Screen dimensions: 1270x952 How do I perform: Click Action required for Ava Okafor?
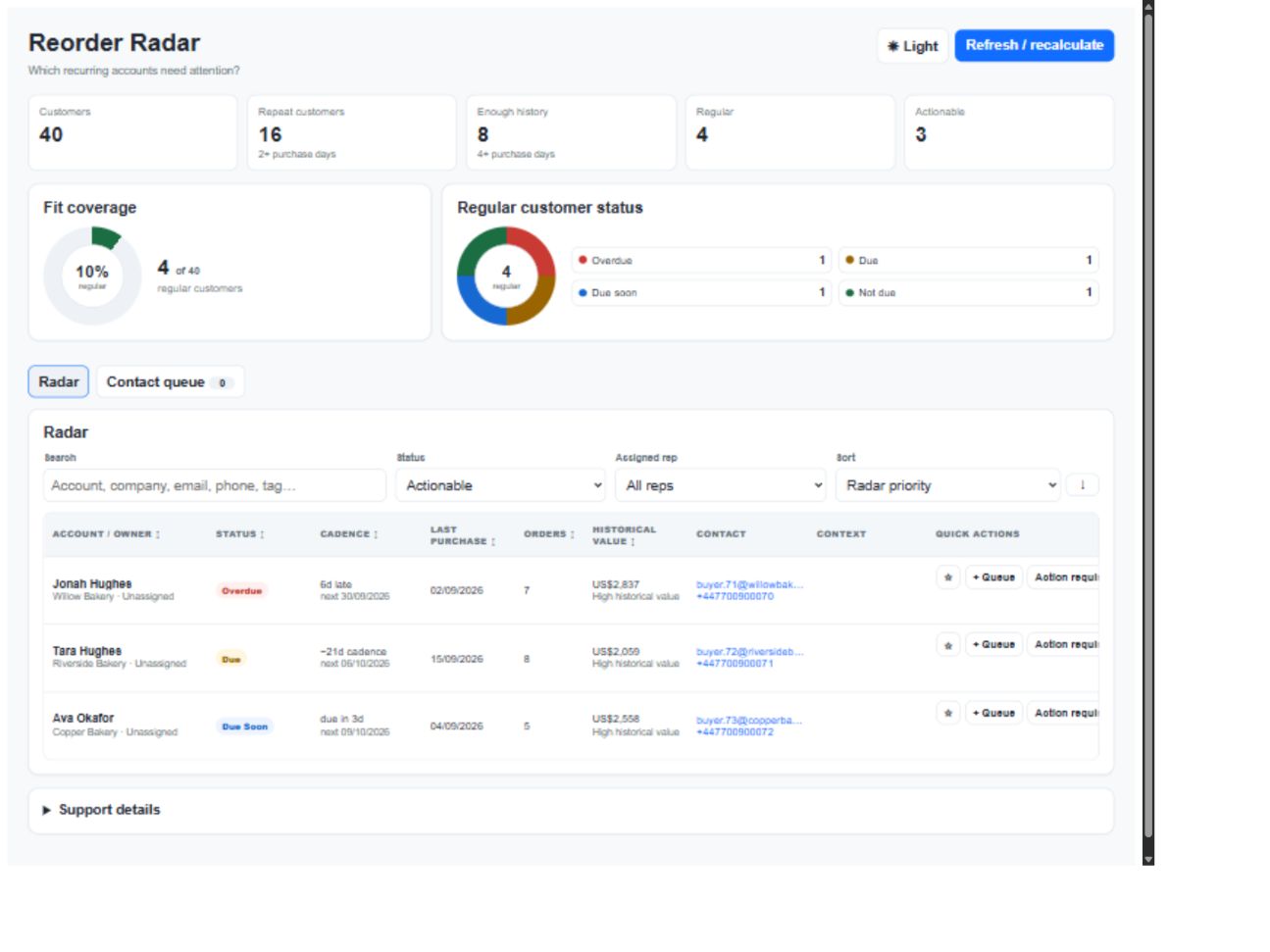(x=1064, y=713)
